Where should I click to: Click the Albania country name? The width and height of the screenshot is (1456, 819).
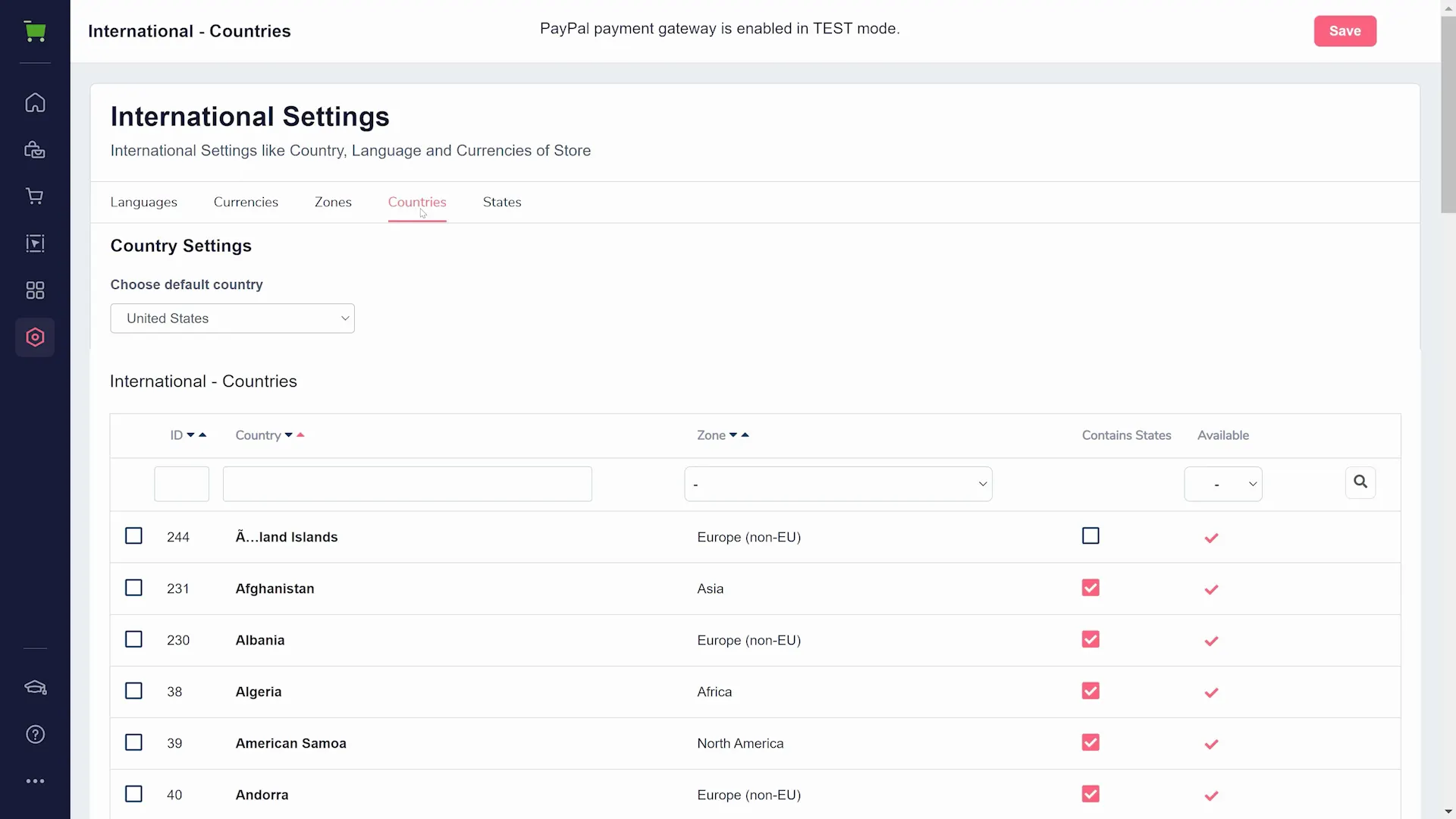(x=260, y=640)
